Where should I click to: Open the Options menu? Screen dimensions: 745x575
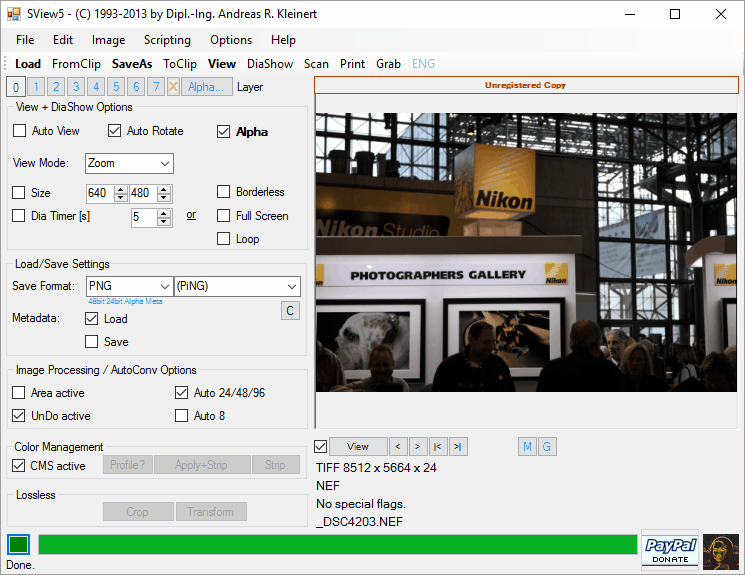tap(231, 40)
